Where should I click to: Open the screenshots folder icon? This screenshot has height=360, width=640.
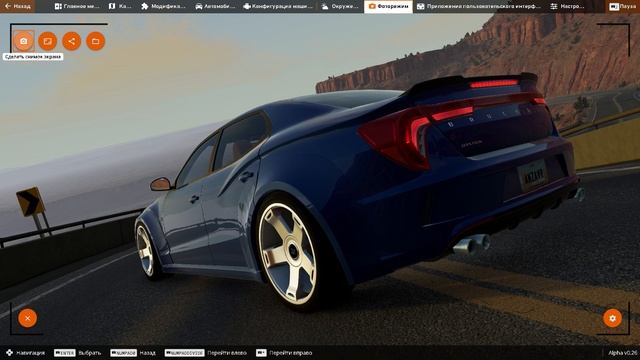click(x=96, y=41)
